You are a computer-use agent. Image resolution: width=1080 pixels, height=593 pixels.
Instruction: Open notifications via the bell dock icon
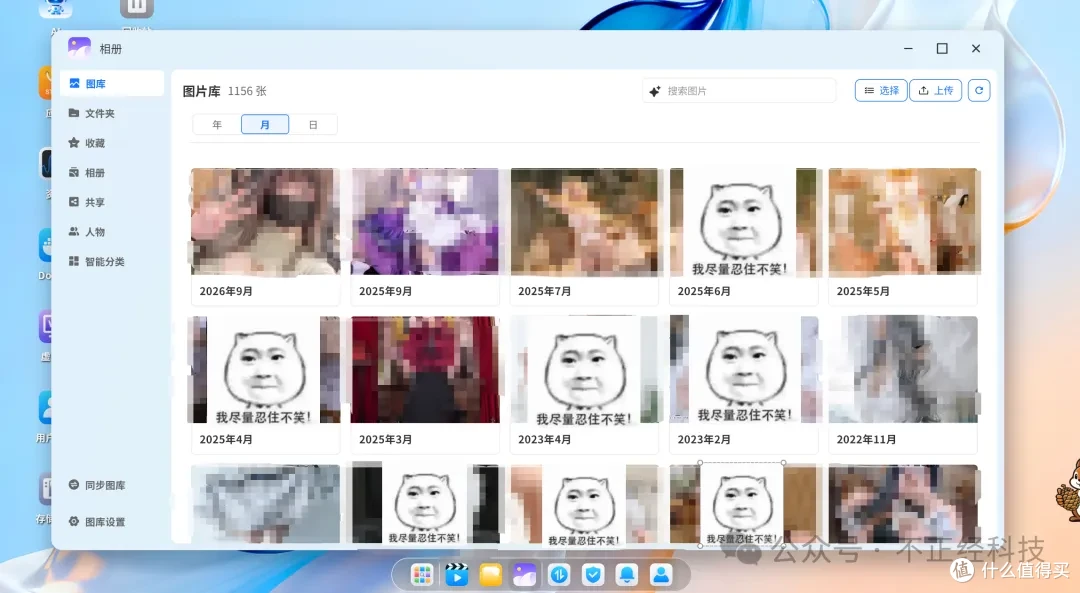(x=627, y=574)
